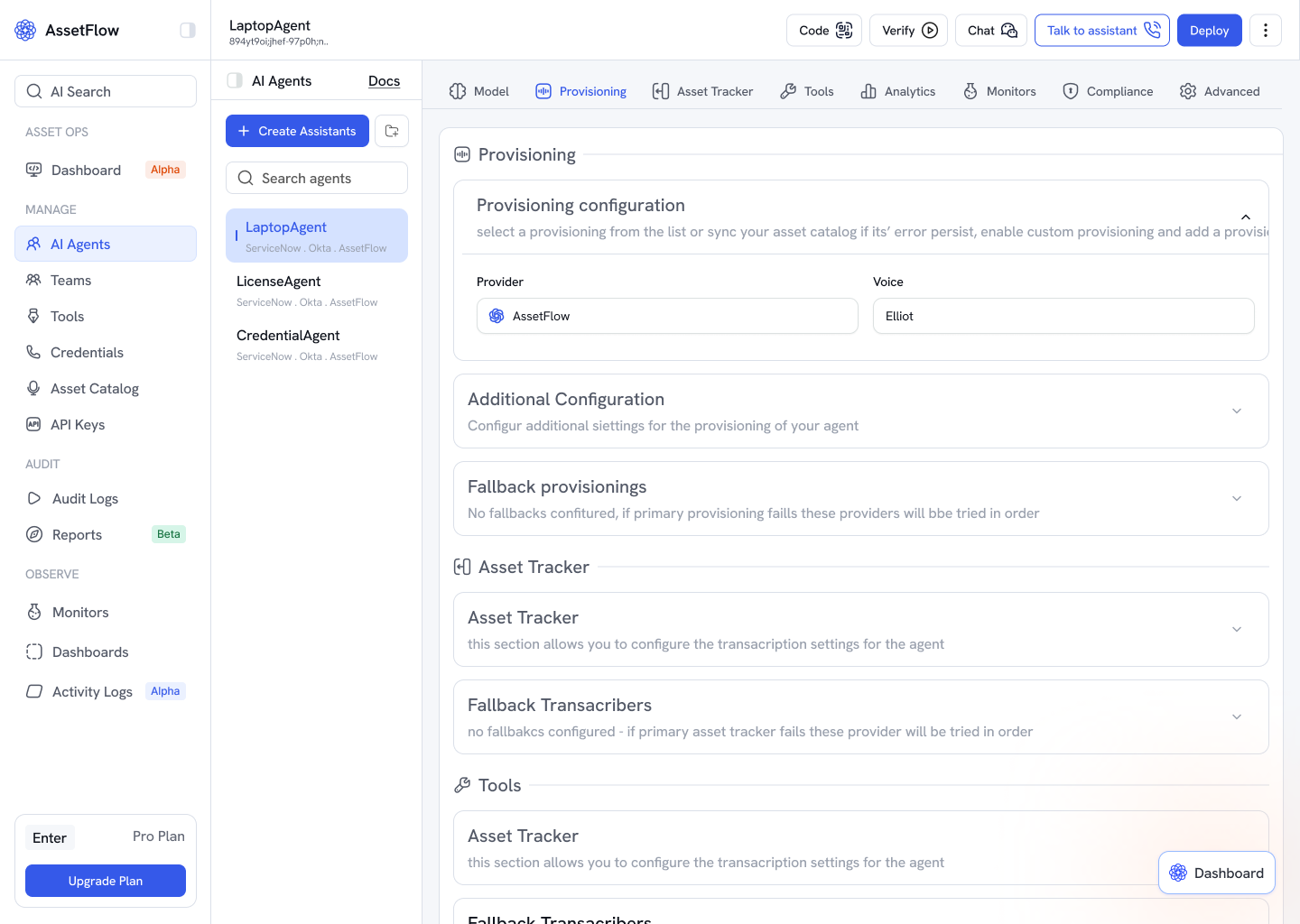The height and width of the screenshot is (924, 1300).
Task: Click the Search agents field
Action: [317, 178]
